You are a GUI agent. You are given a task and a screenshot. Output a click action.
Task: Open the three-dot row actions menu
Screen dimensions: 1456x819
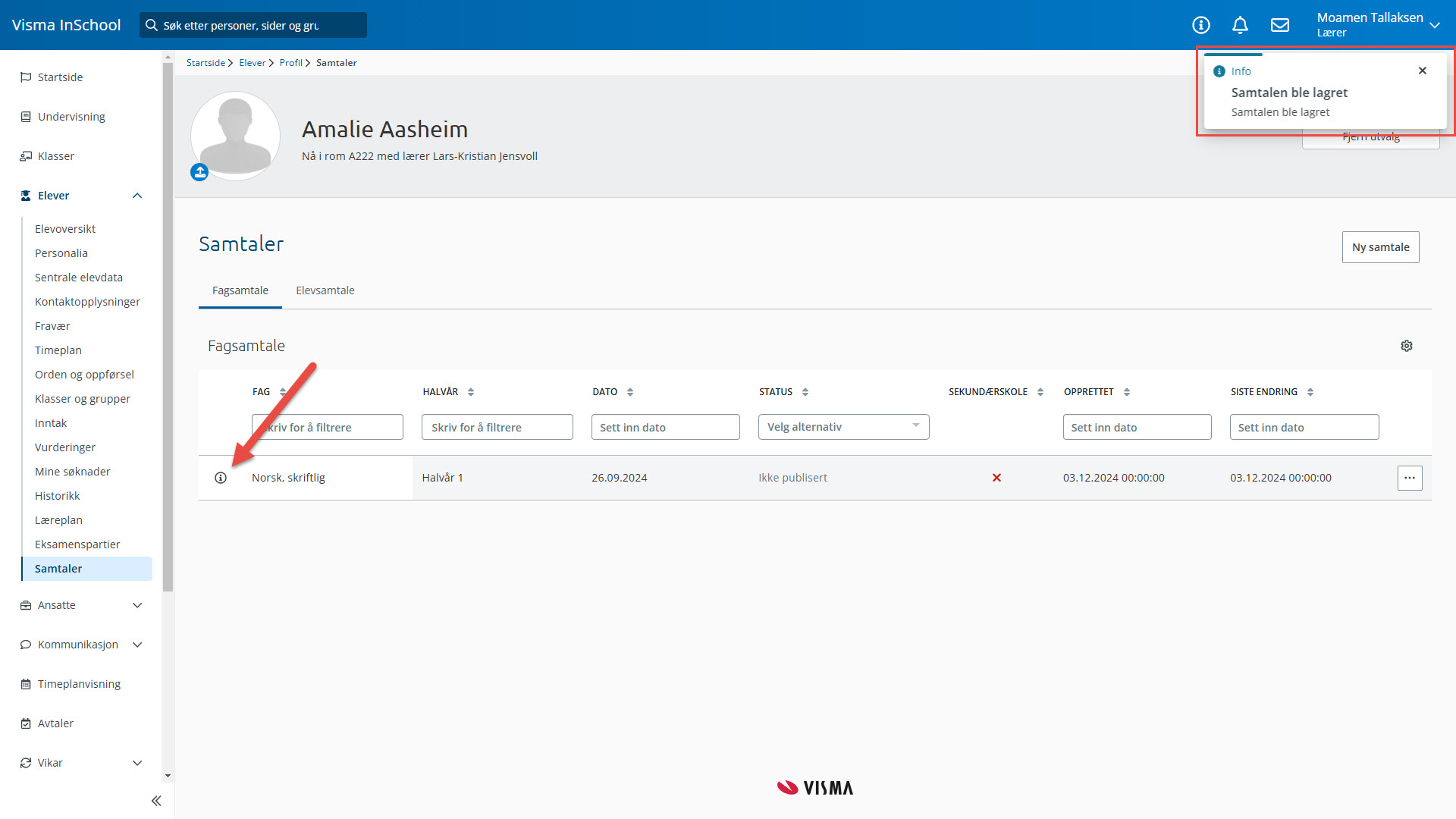coord(1410,478)
